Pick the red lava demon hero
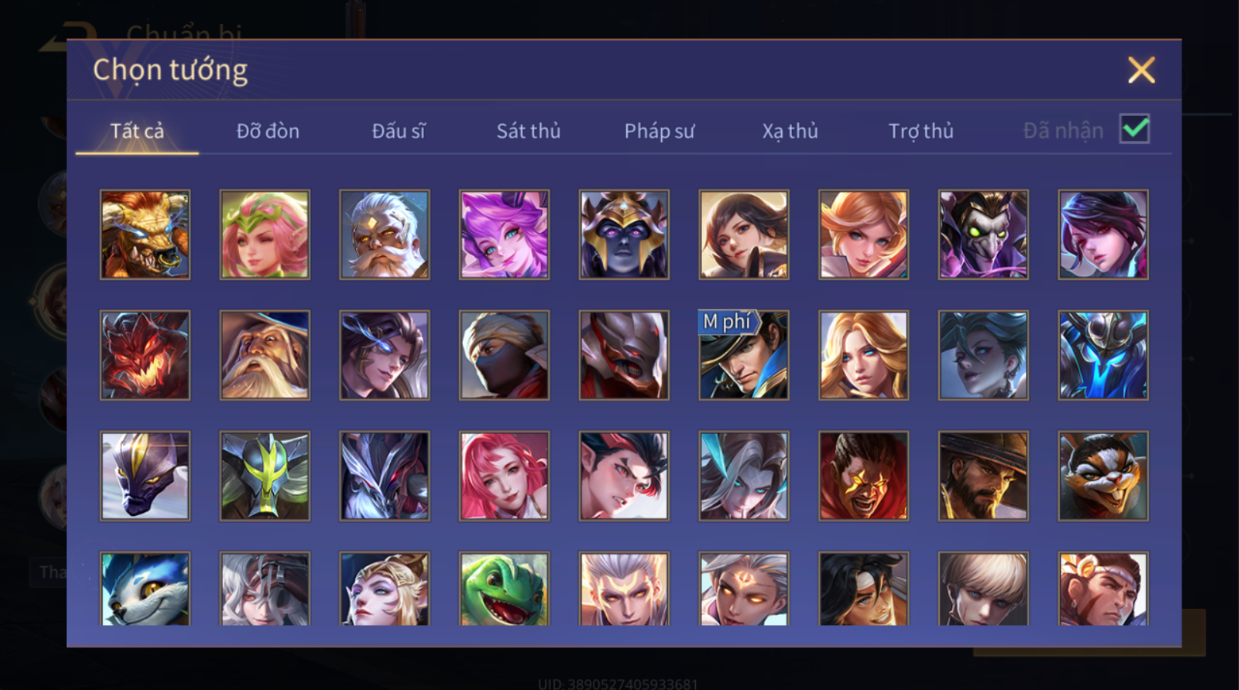This screenshot has width=1239, height=690. click(145, 355)
